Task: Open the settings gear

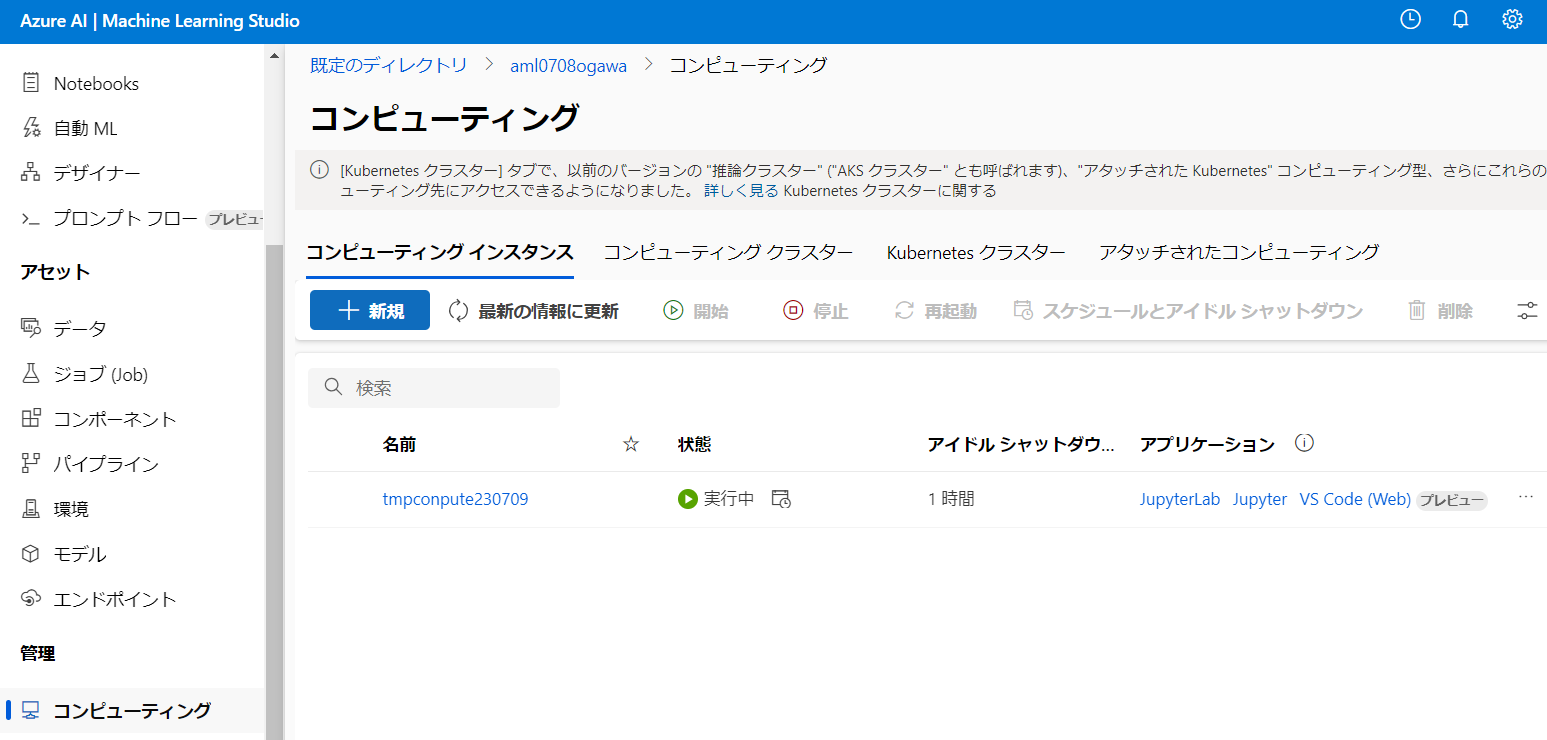Action: (1512, 19)
